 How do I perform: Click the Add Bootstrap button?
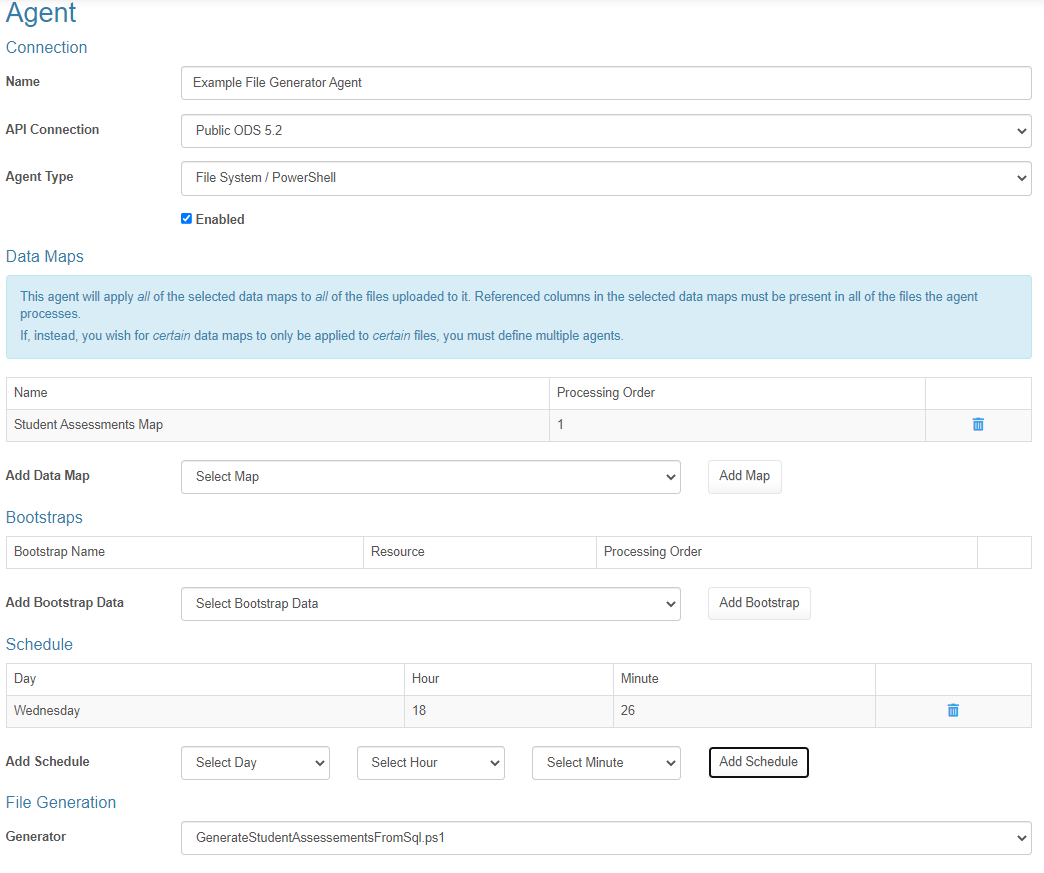tap(759, 603)
